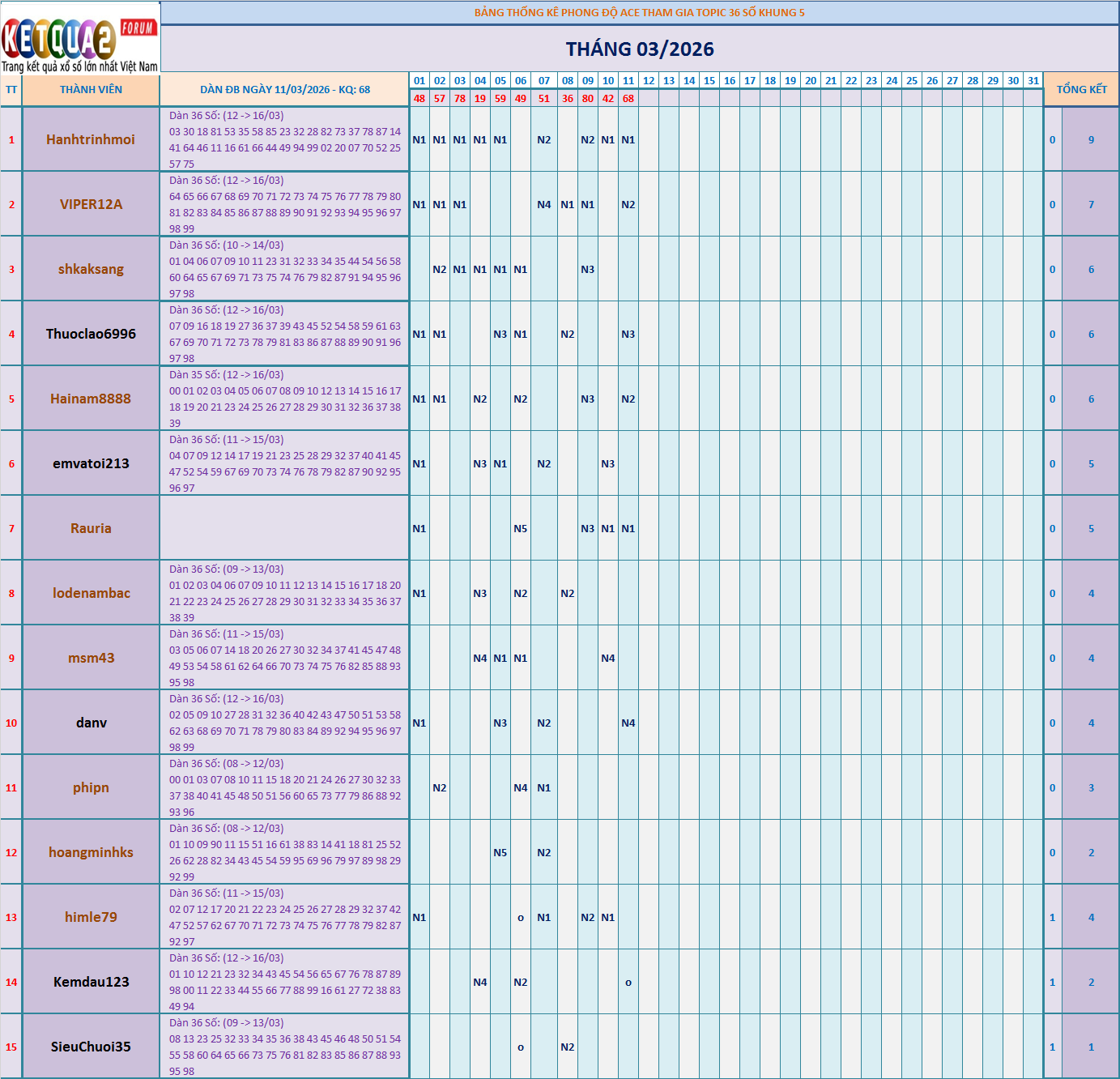Select the THÀNH VIÊN column header
Image resolution: width=1120 pixels, height=1079 pixels.
tap(91, 89)
